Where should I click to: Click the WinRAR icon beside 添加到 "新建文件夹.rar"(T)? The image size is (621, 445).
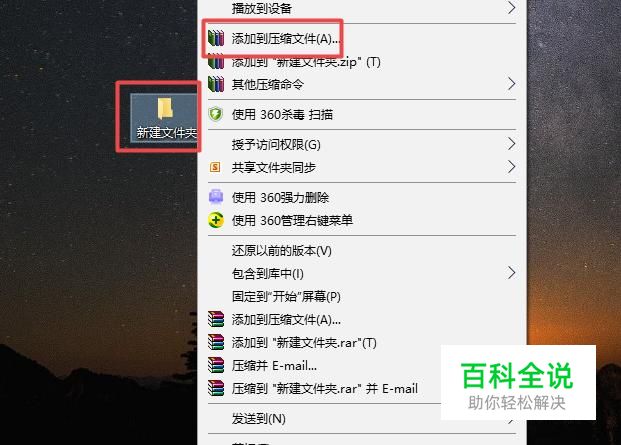click(216, 342)
